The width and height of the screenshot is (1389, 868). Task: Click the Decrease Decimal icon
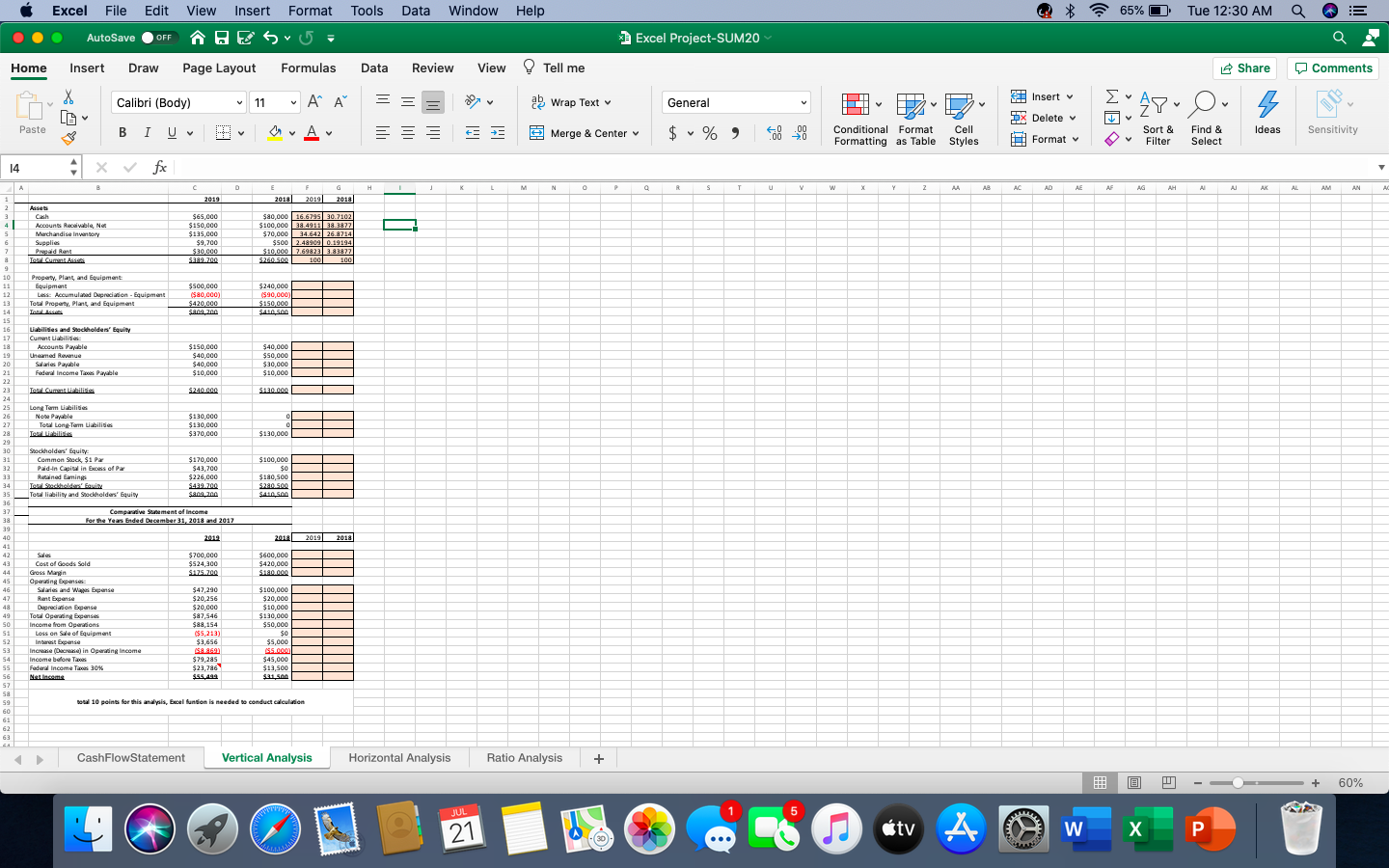click(x=800, y=133)
